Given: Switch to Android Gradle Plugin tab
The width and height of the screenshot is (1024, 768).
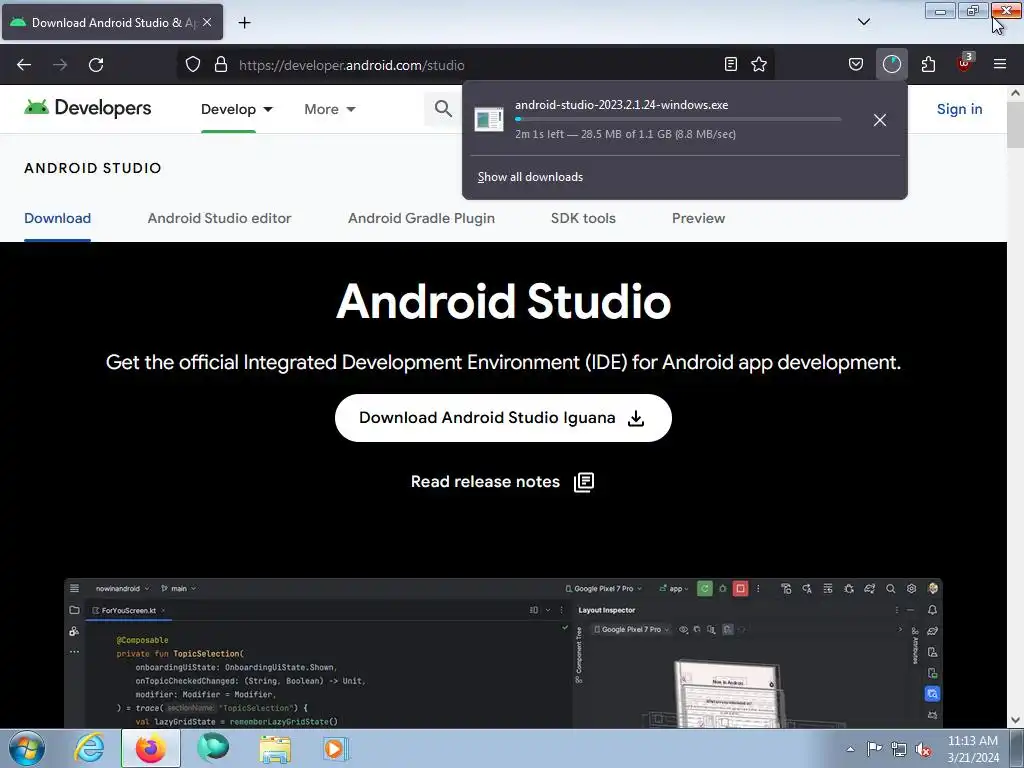Looking at the screenshot, I should tap(421, 218).
